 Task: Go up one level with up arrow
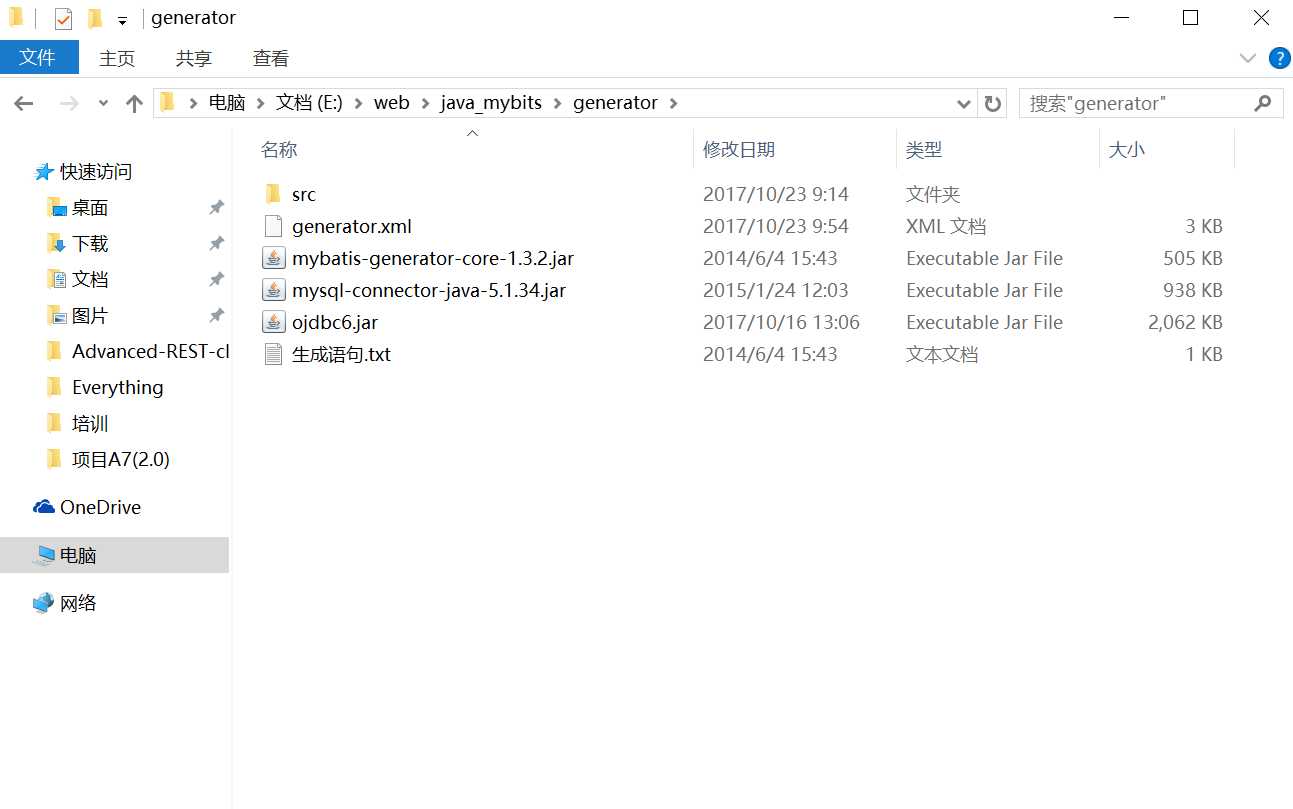coord(134,103)
